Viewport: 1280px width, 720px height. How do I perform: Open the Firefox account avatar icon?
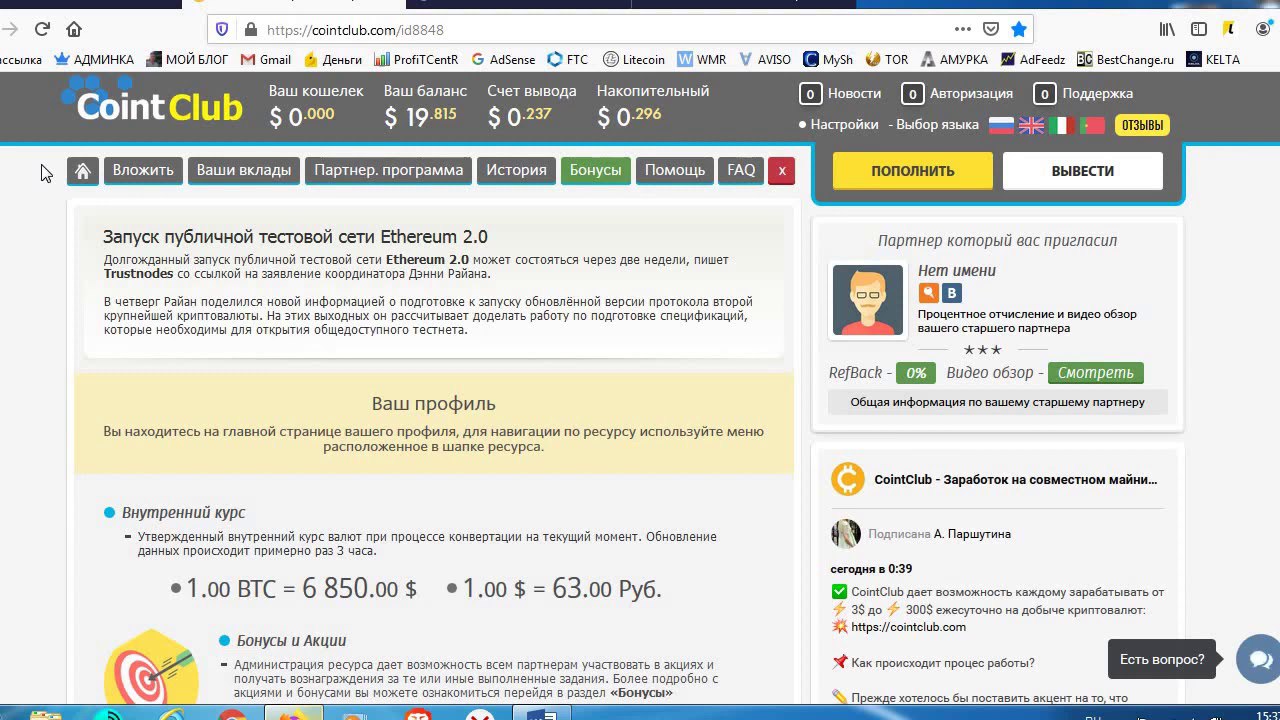(1262, 29)
